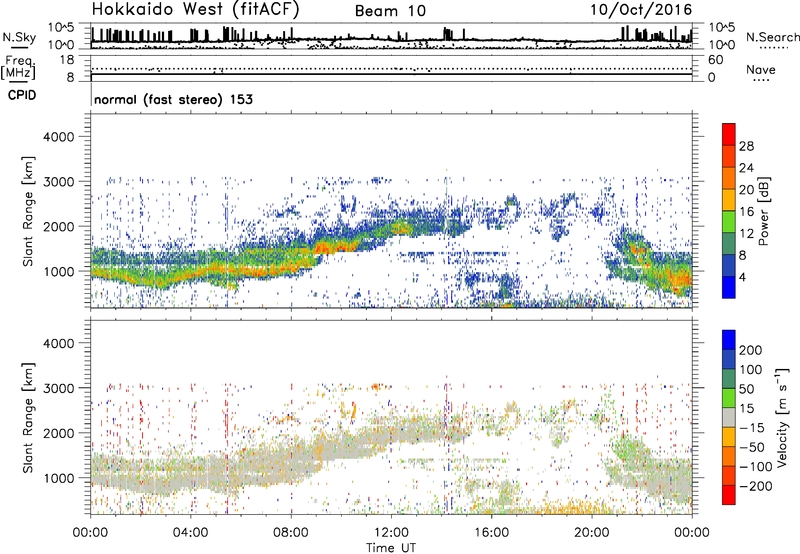The width and height of the screenshot is (800, 554).
Task: Select the 'Freq. [MHz]' axis label
Action: click(18, 68)
